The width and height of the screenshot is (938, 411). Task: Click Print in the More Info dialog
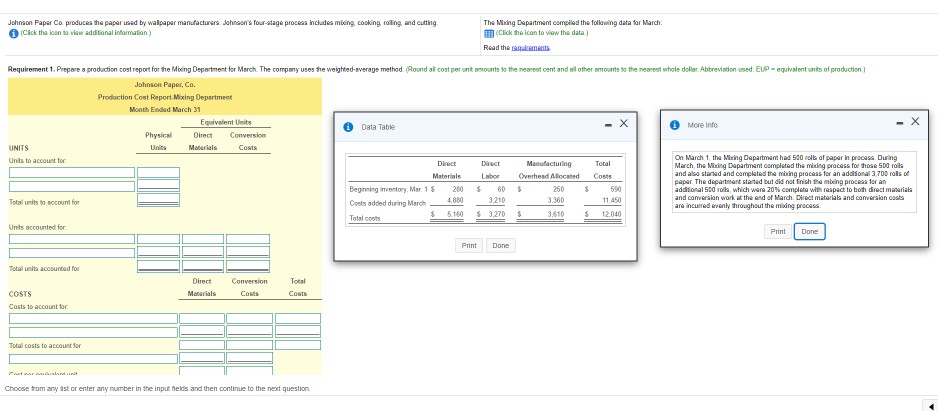pyautogui.click(x=778, y=232)
